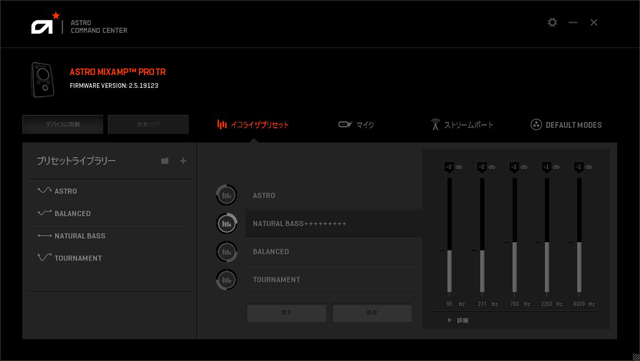The width and height of the screenshot is (640, 361).
Task: Click NATURAL BASS slot equalizer circle icon
Action: click(x=227, y=223)
